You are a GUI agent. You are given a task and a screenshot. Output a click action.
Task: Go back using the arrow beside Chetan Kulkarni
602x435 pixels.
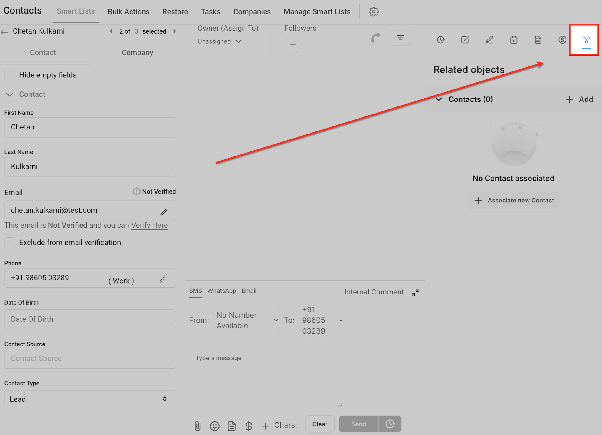tap(5, 32)
